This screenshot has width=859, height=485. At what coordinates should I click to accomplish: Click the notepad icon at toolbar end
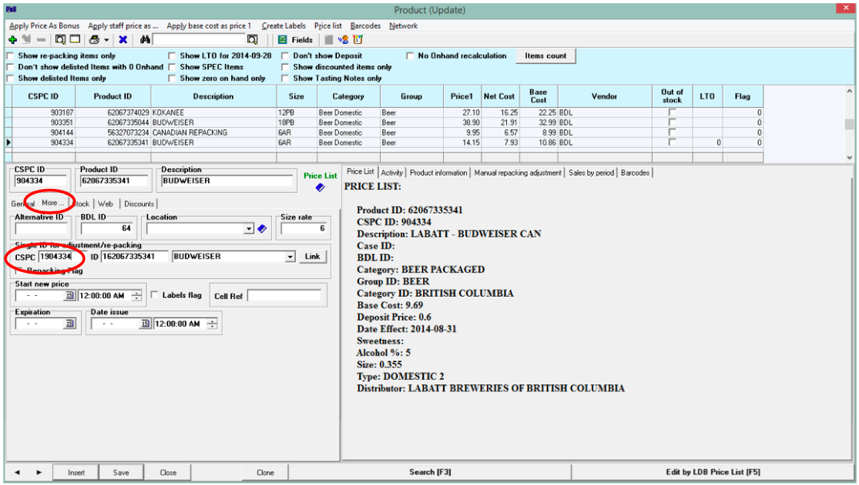coord(358,40)
